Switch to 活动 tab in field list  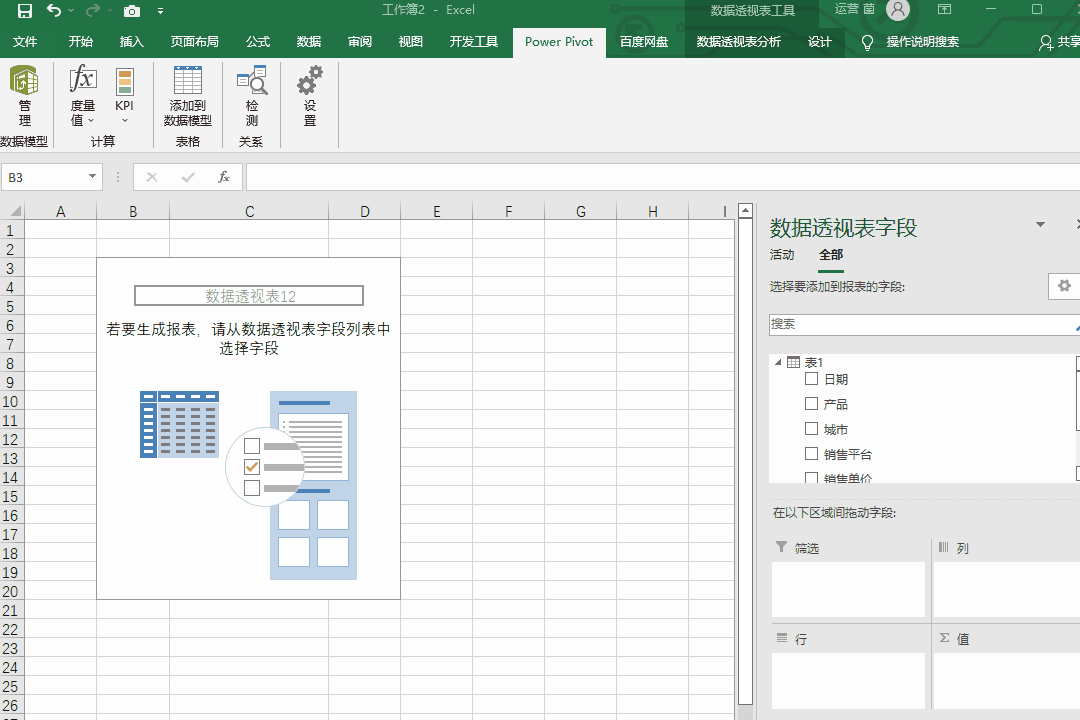(781, 255)
